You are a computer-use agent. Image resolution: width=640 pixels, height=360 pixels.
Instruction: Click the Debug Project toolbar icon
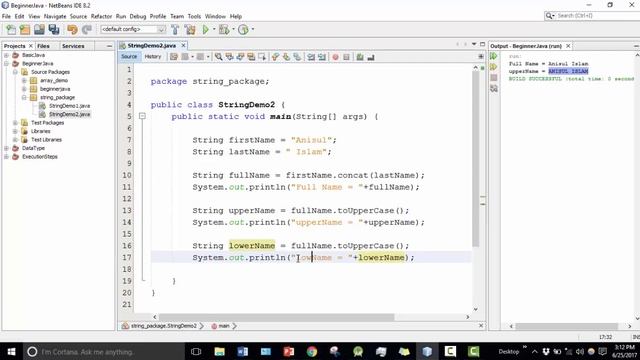[224, 29]
